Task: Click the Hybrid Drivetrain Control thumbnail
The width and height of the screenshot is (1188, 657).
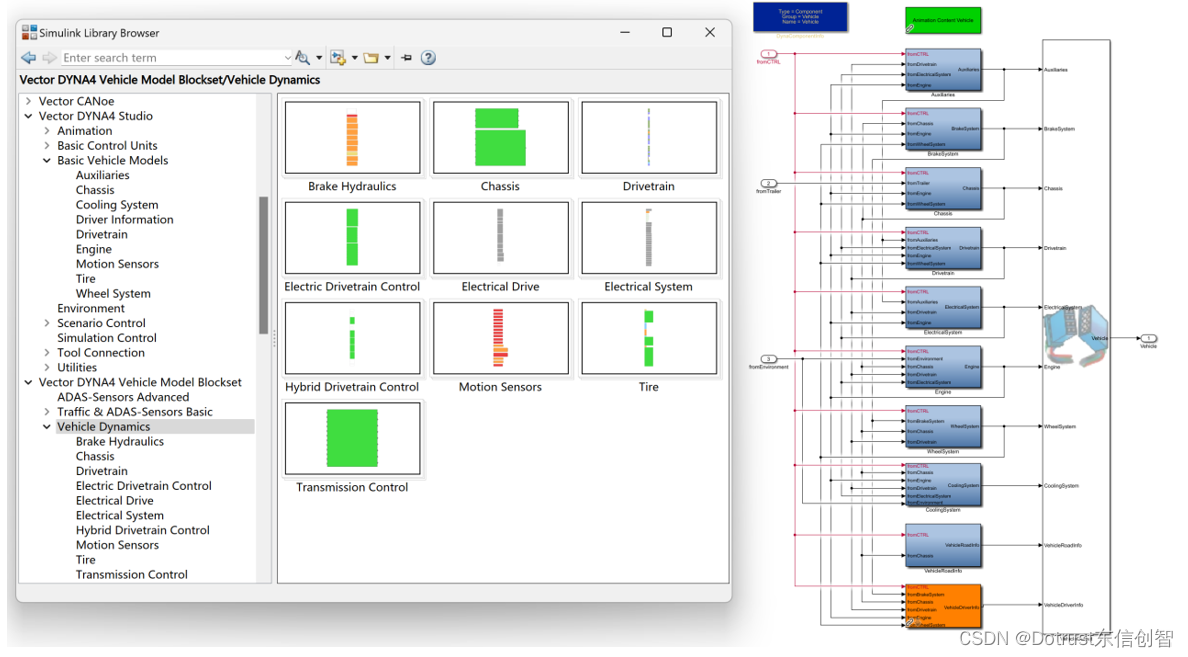Action: tap(352, 338)
